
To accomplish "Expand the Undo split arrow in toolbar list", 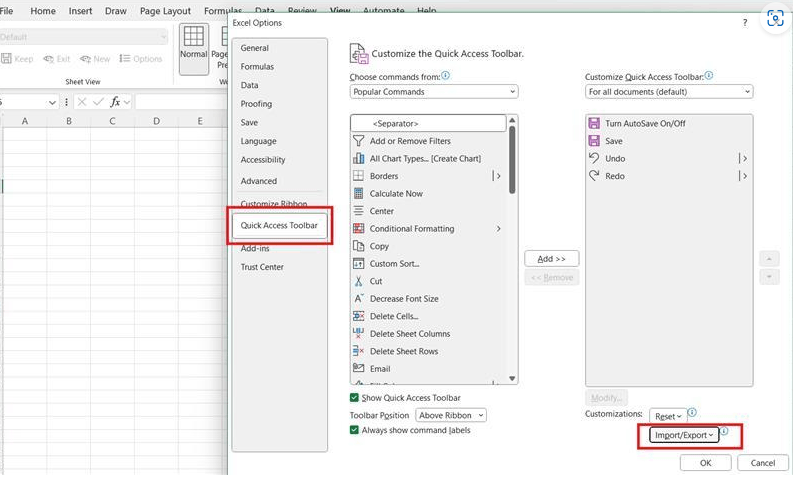I will click(742, 158).
